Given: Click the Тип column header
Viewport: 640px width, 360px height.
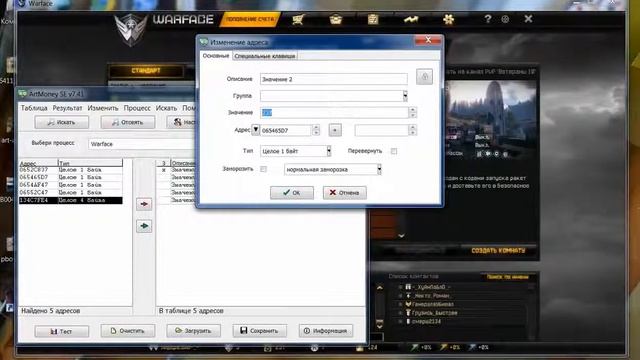Looking at the screenshot, I should click(x=90, y=163).
